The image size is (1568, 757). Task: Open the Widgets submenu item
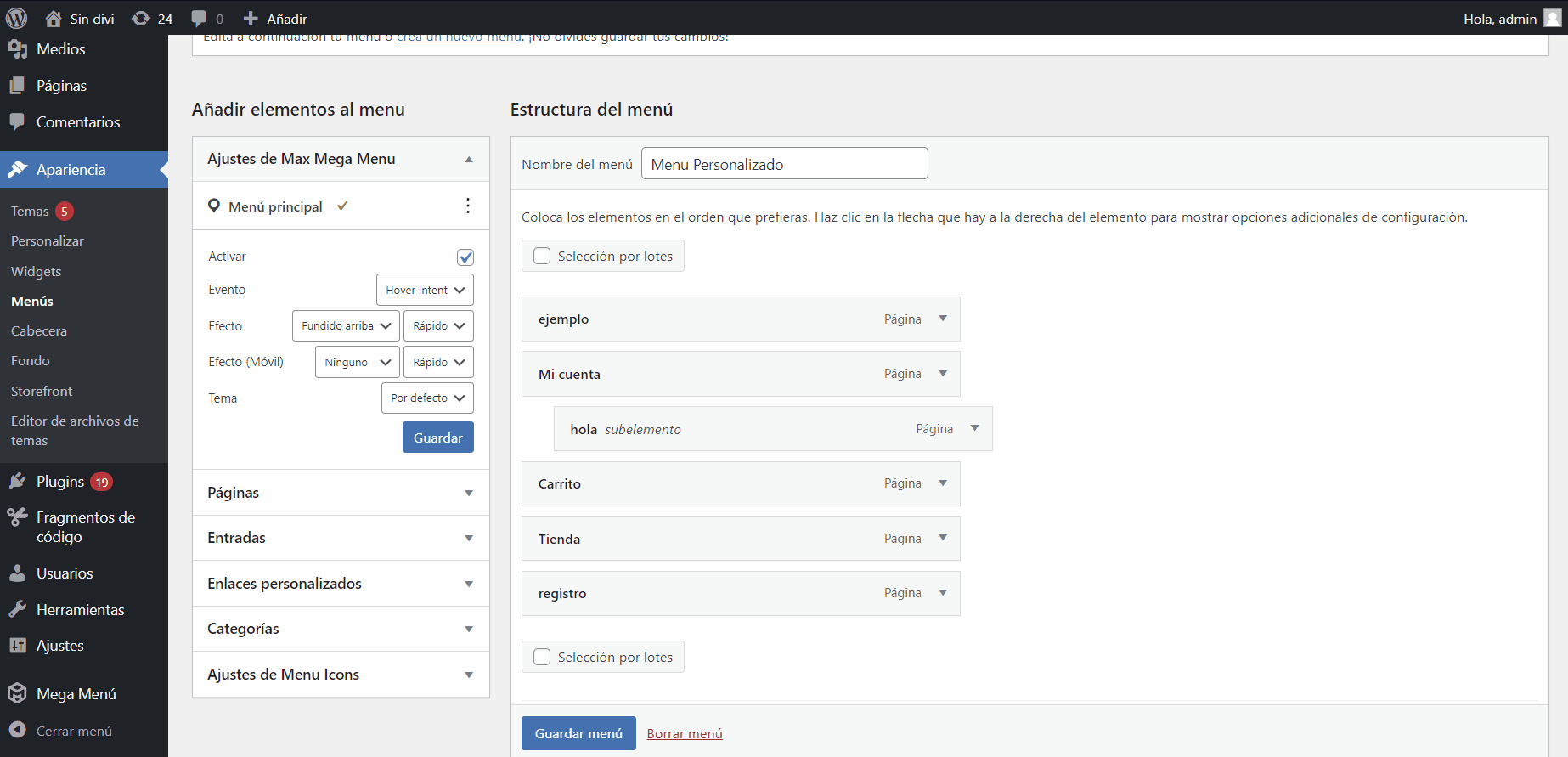[36, 271]
